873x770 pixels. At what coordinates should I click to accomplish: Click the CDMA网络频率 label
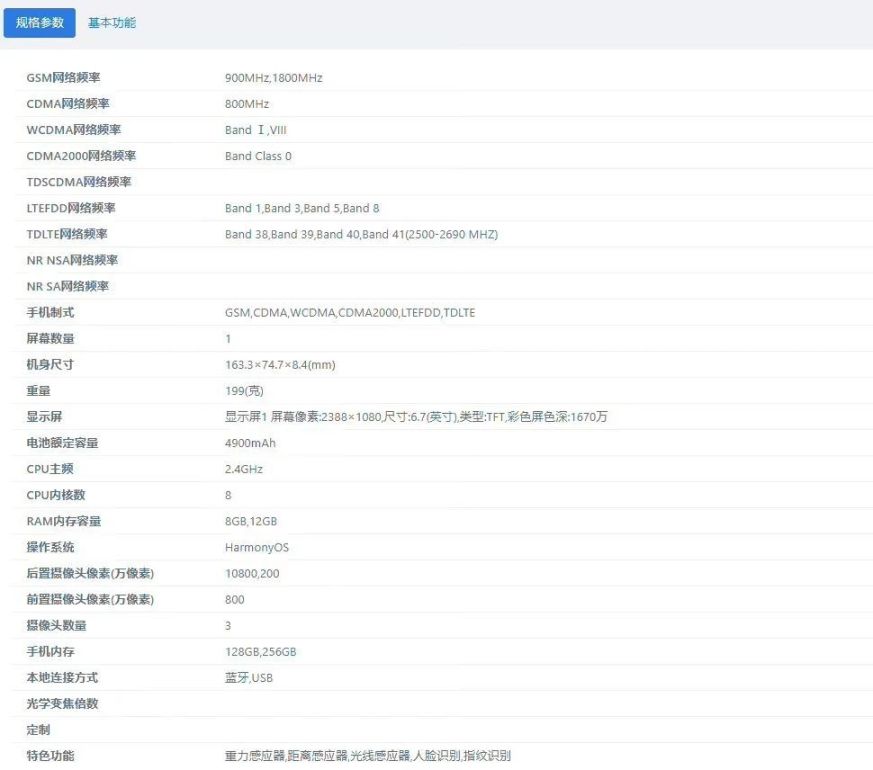pyautogui.click(x=68, y=104)
